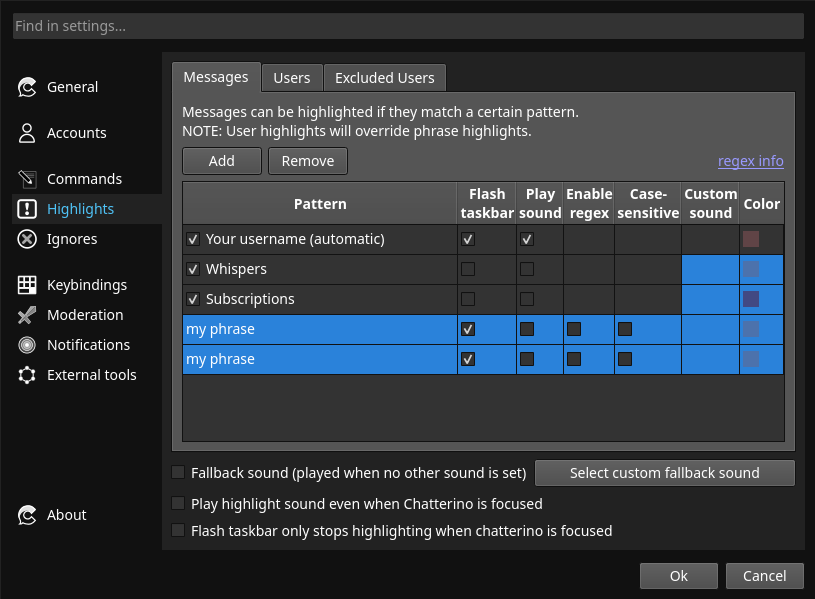Select the 'Subscriptions' pattern text
The height and width of the screenshot is (599, 815).
[250, 300]
